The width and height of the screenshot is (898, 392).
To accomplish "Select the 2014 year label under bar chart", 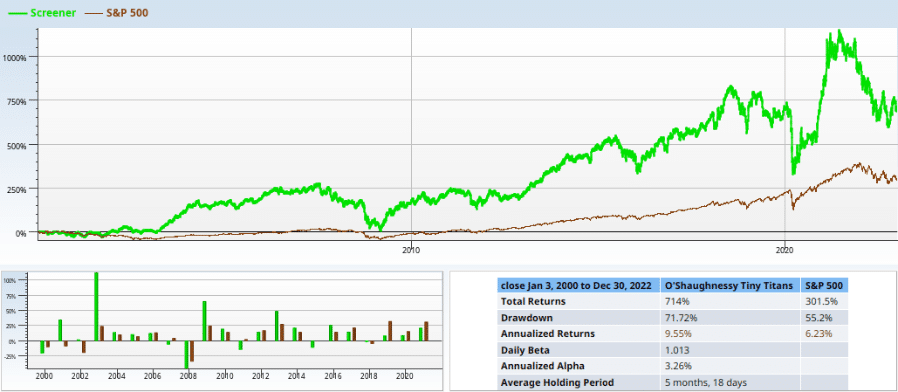I will coord(297,375).
